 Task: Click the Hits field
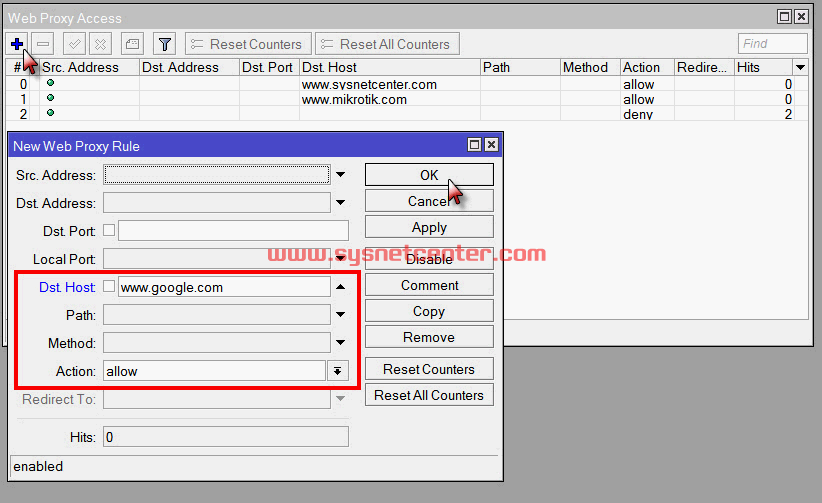[x=226, y=436]
